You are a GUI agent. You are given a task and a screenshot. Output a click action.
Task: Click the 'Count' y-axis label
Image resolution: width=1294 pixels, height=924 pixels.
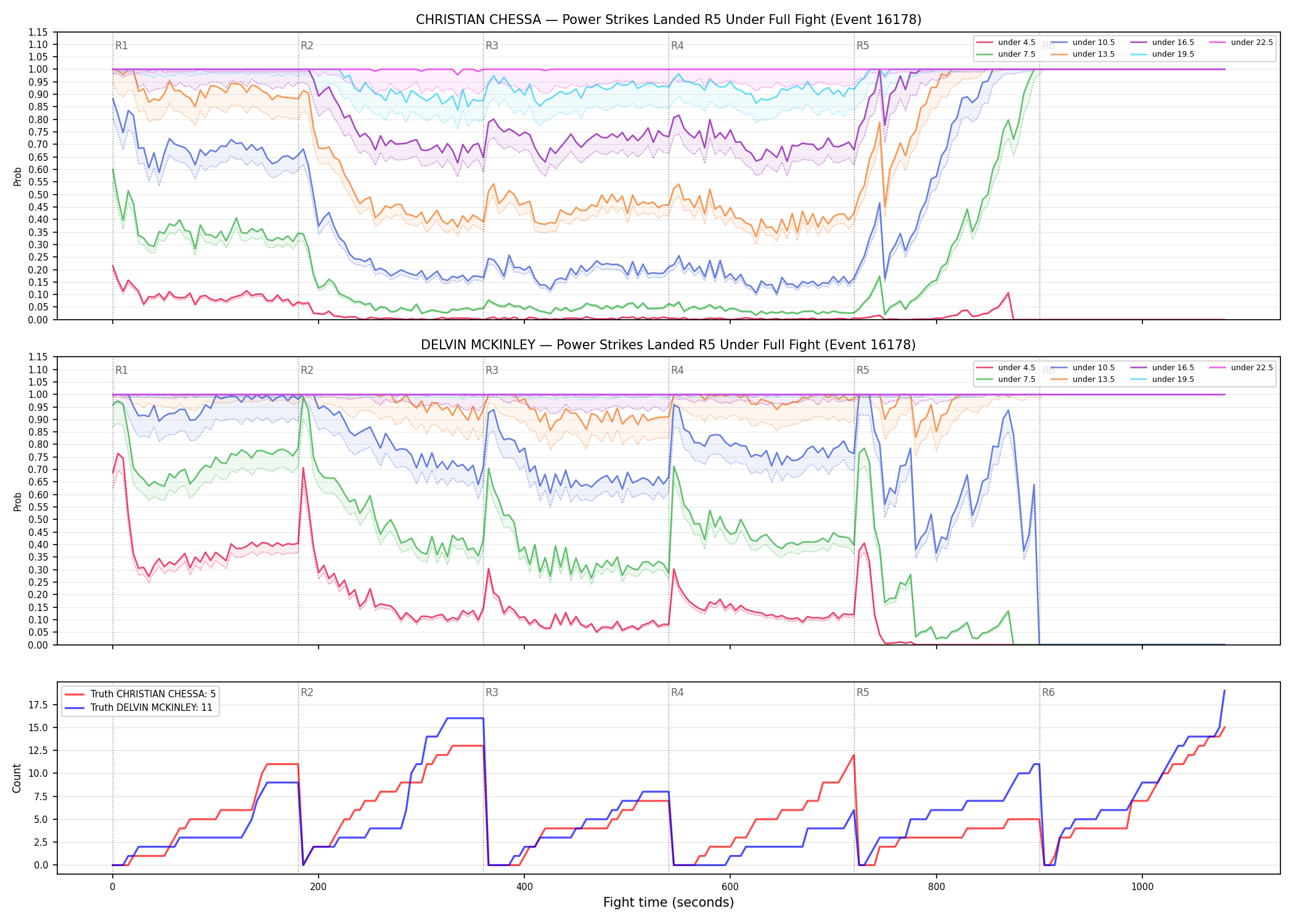17,778
